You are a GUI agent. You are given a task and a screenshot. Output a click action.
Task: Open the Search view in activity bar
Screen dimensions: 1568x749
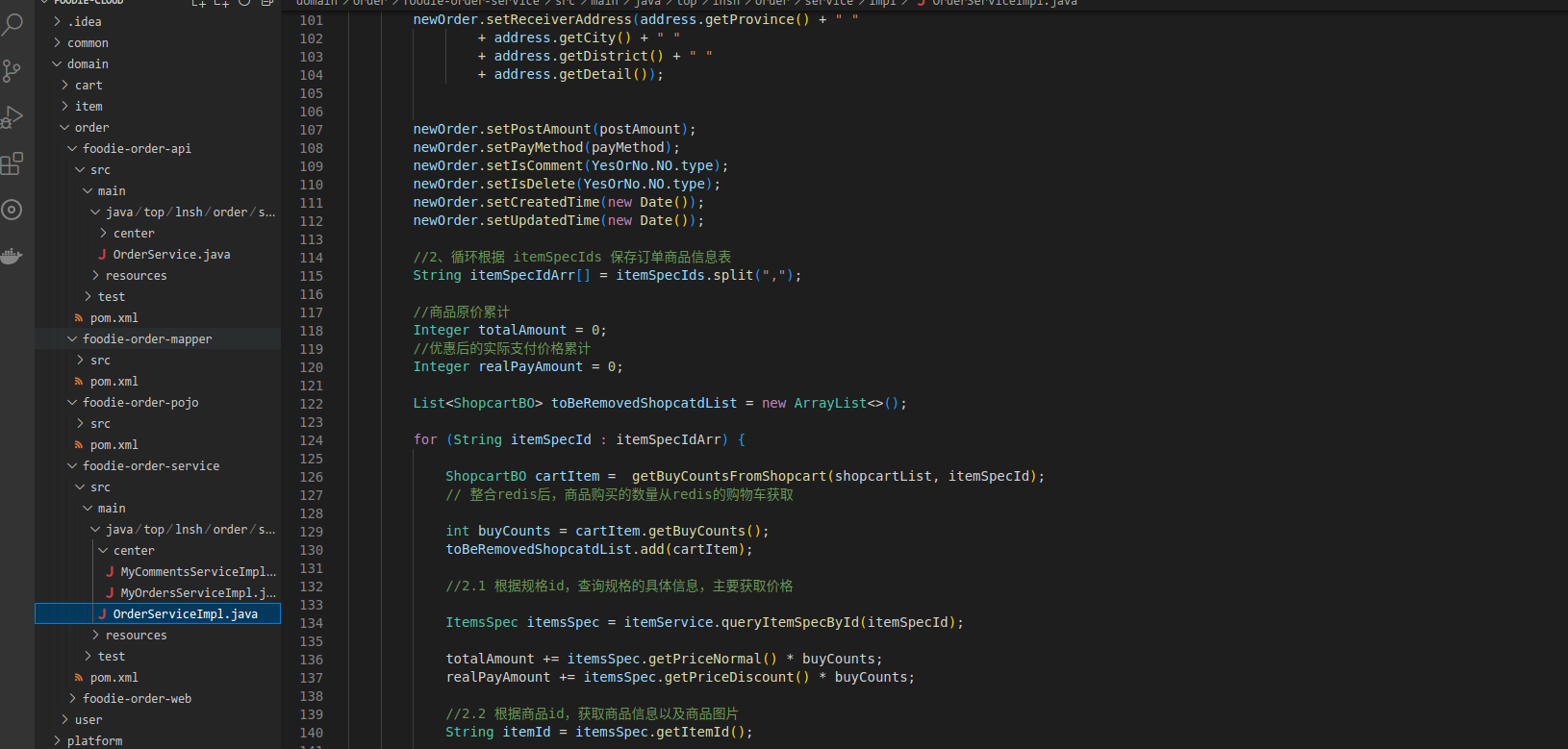click(12, 24)
